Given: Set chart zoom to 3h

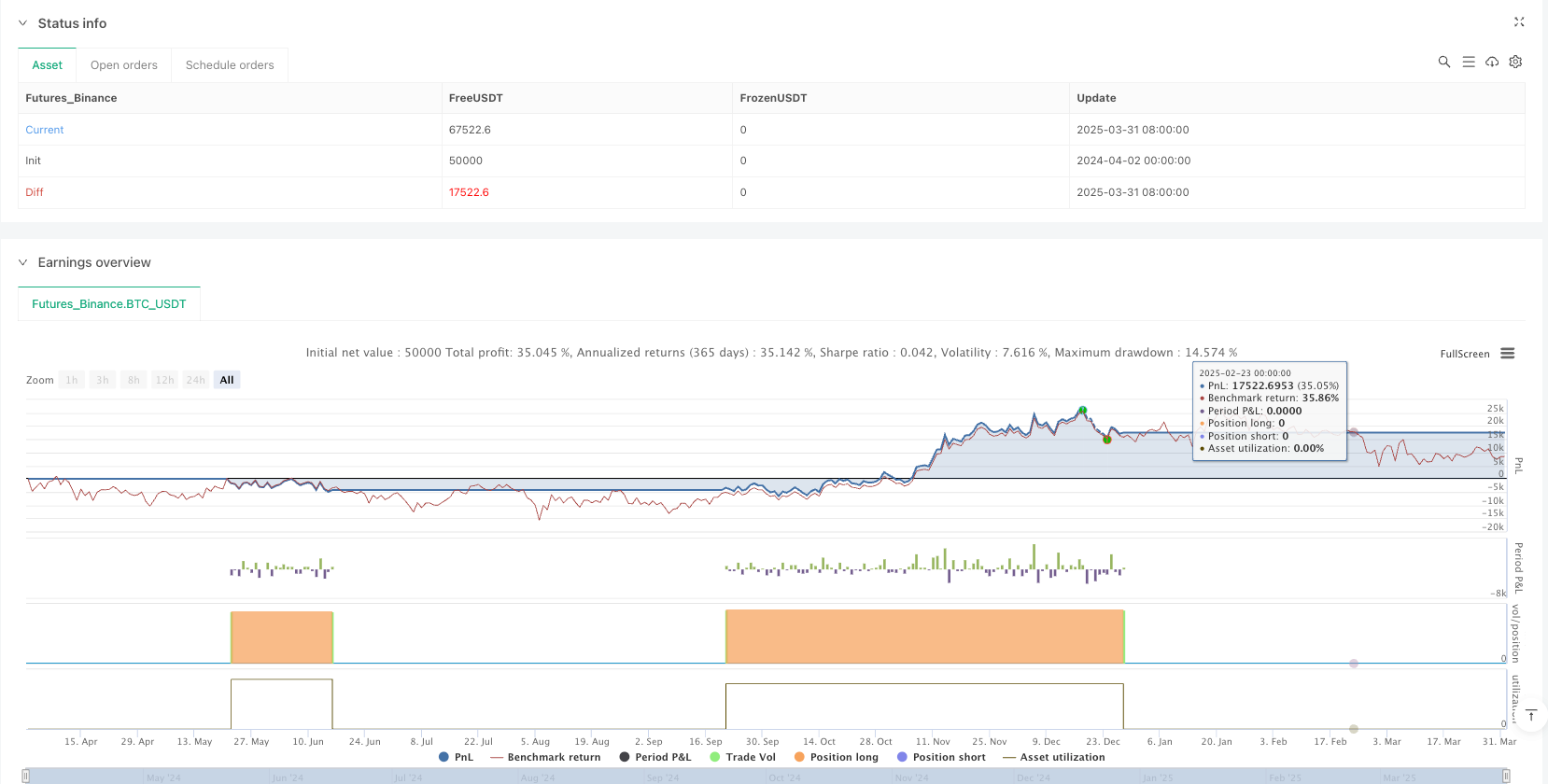Looking at the screenshot, I should pyautogui.click(x=103, y=380).
